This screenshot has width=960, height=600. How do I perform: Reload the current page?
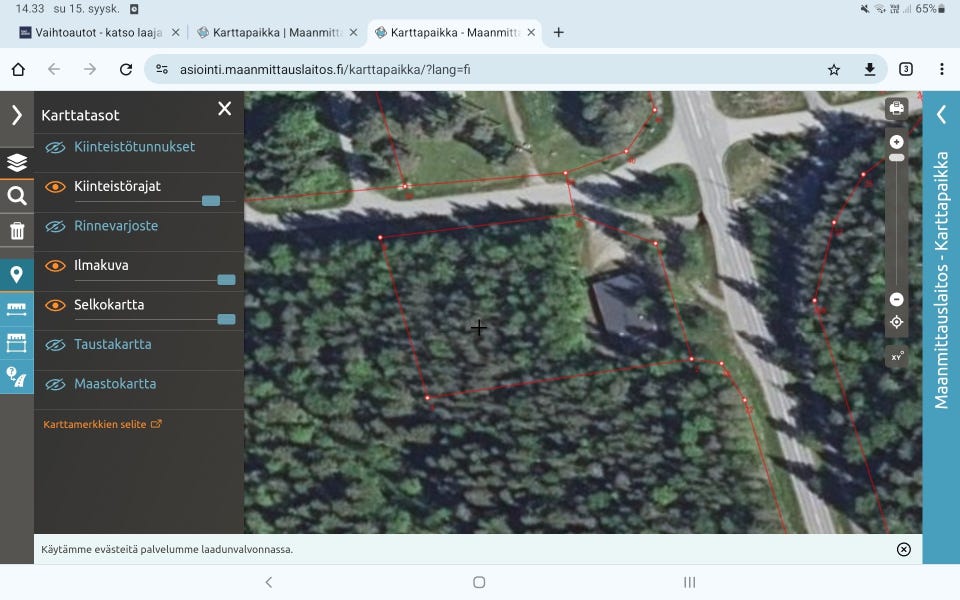click(x=126, y=69)
